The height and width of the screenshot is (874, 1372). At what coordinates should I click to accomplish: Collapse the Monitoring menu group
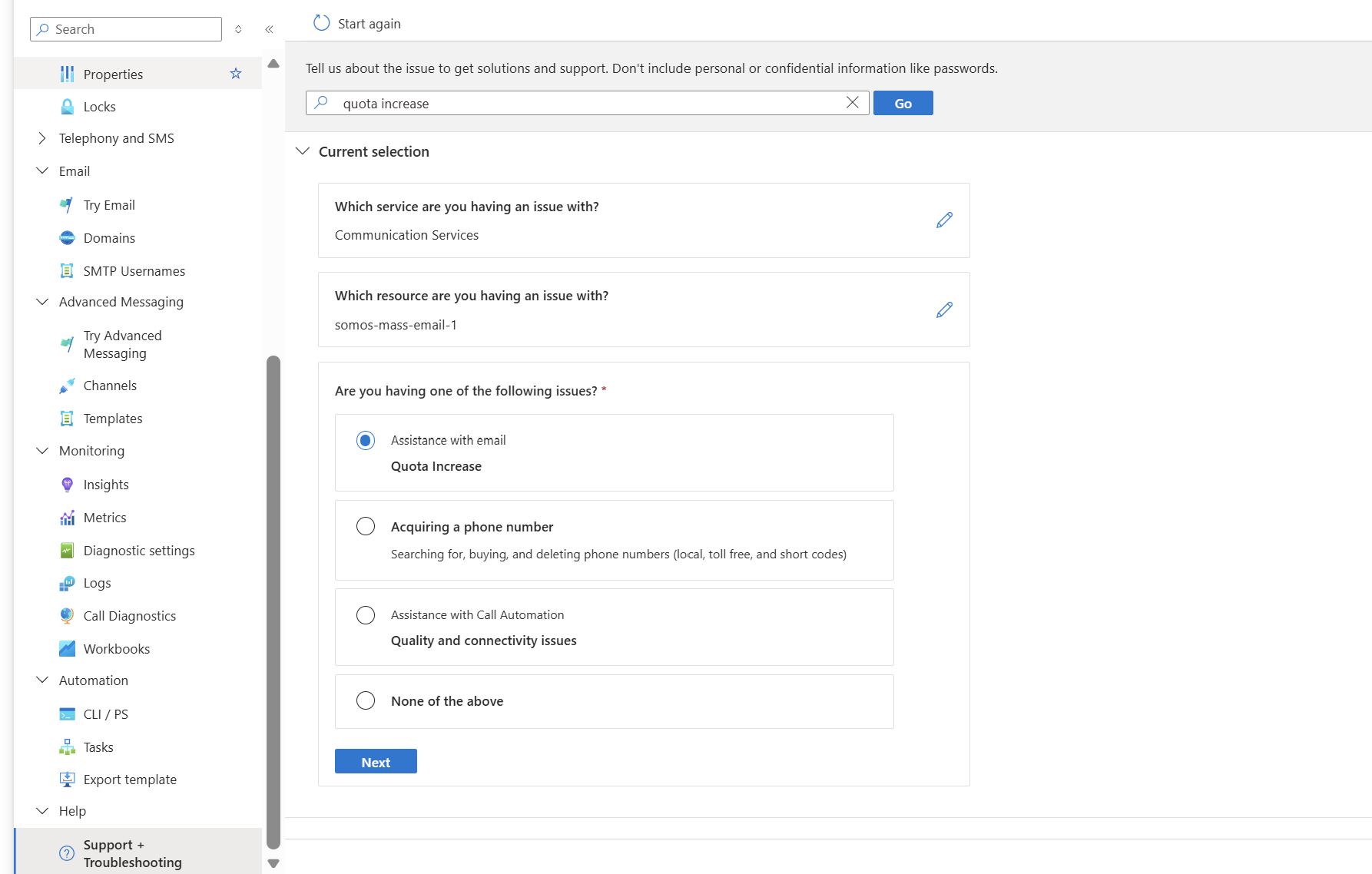pos(42,451)
